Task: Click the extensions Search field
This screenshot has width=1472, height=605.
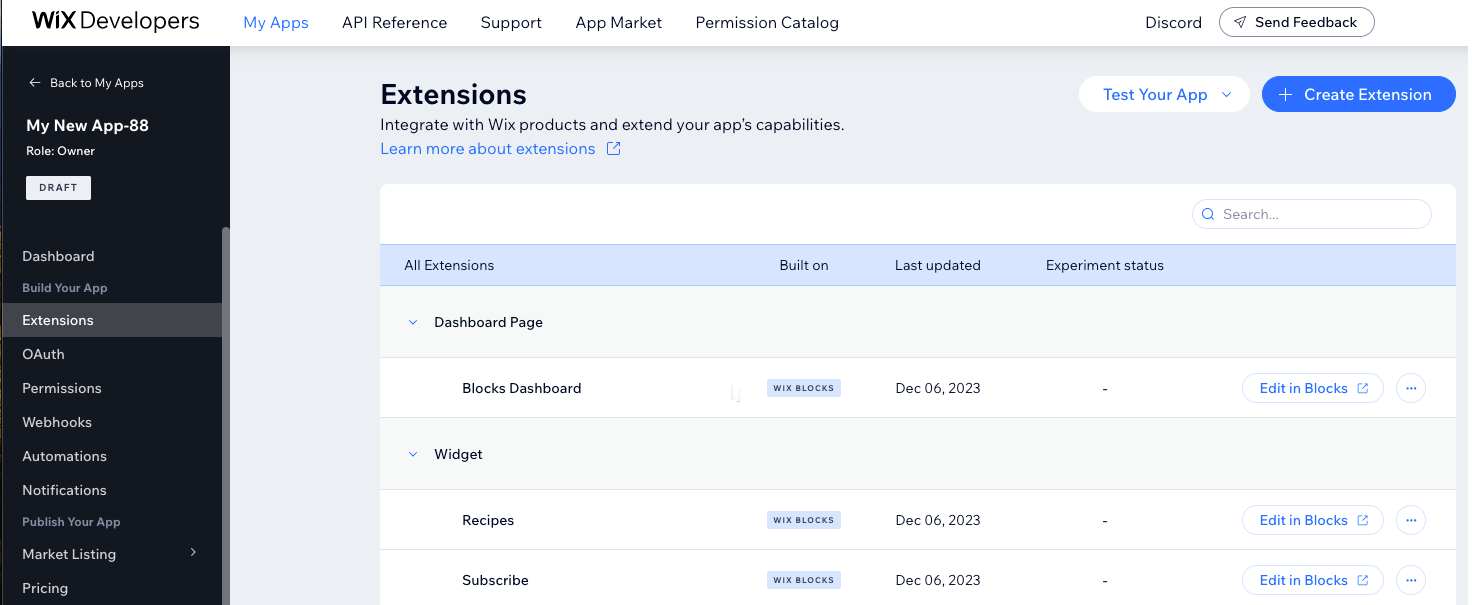Action: (x=1312, y=214)
